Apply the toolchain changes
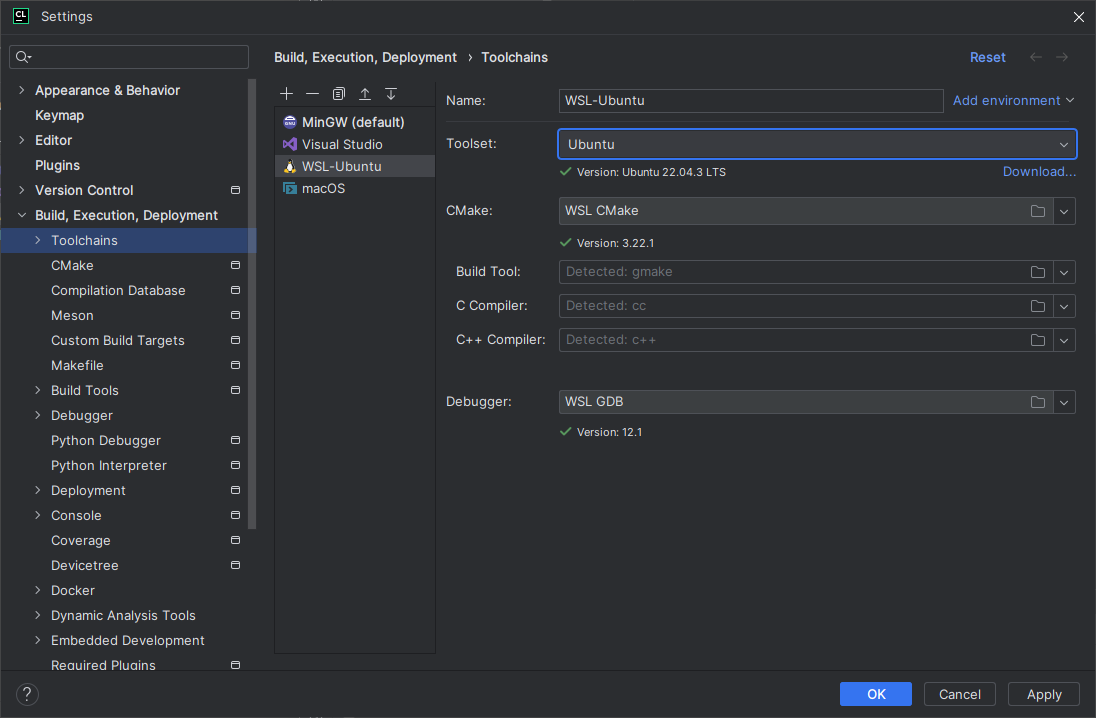This screenshot has width=1096, height=718. click(1043, 693)
